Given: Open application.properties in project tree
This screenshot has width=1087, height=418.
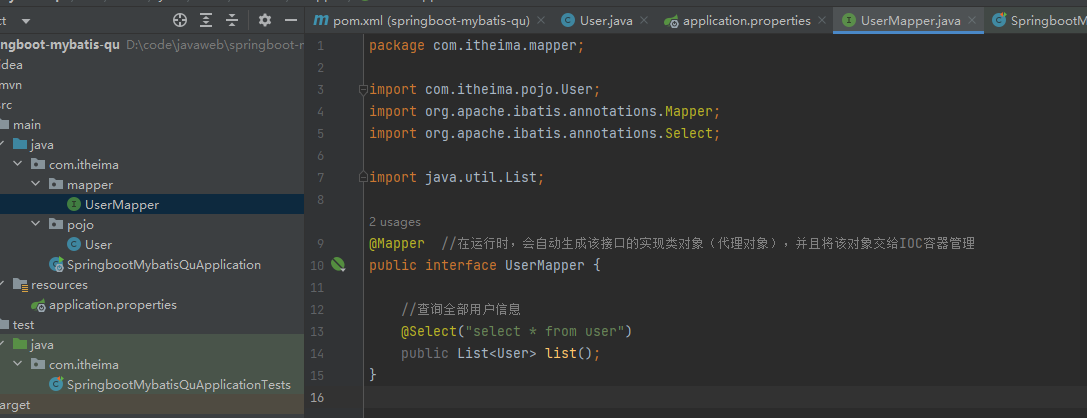Looking at the screenshot, I should click(113, 305).
